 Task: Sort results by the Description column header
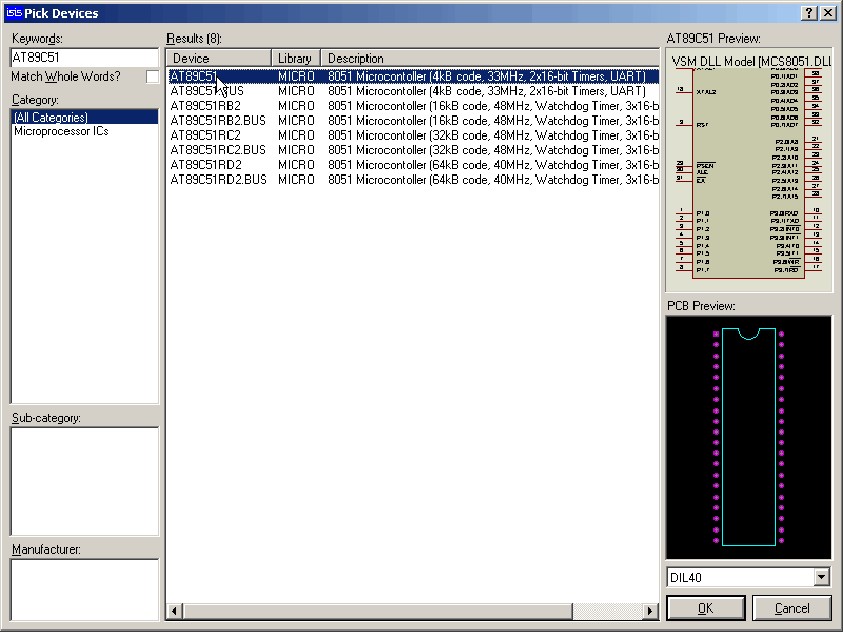[490, 58]
